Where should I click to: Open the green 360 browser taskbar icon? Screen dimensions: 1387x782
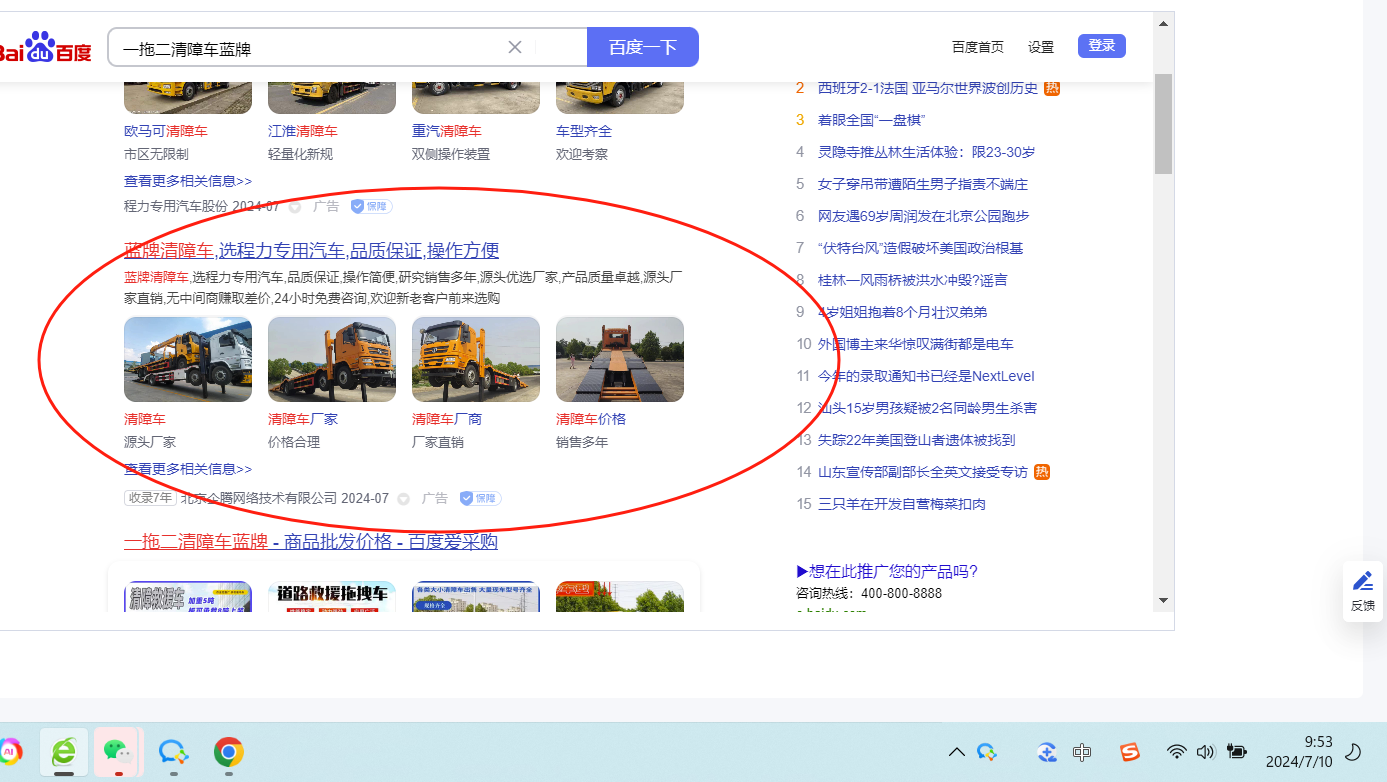[64, 752]
